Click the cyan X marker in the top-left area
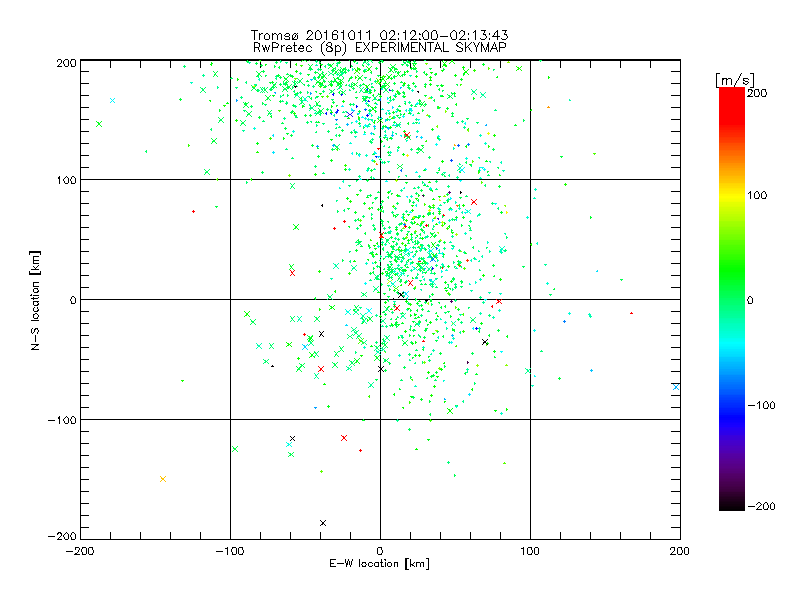 pos(112,101)
